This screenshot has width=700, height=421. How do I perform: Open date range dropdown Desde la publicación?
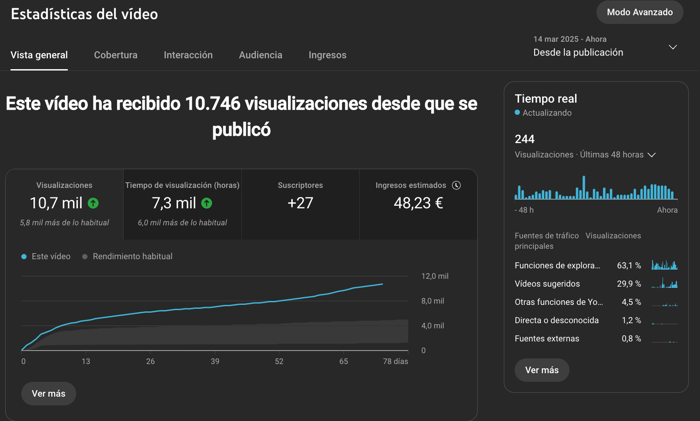coord(605,46)
